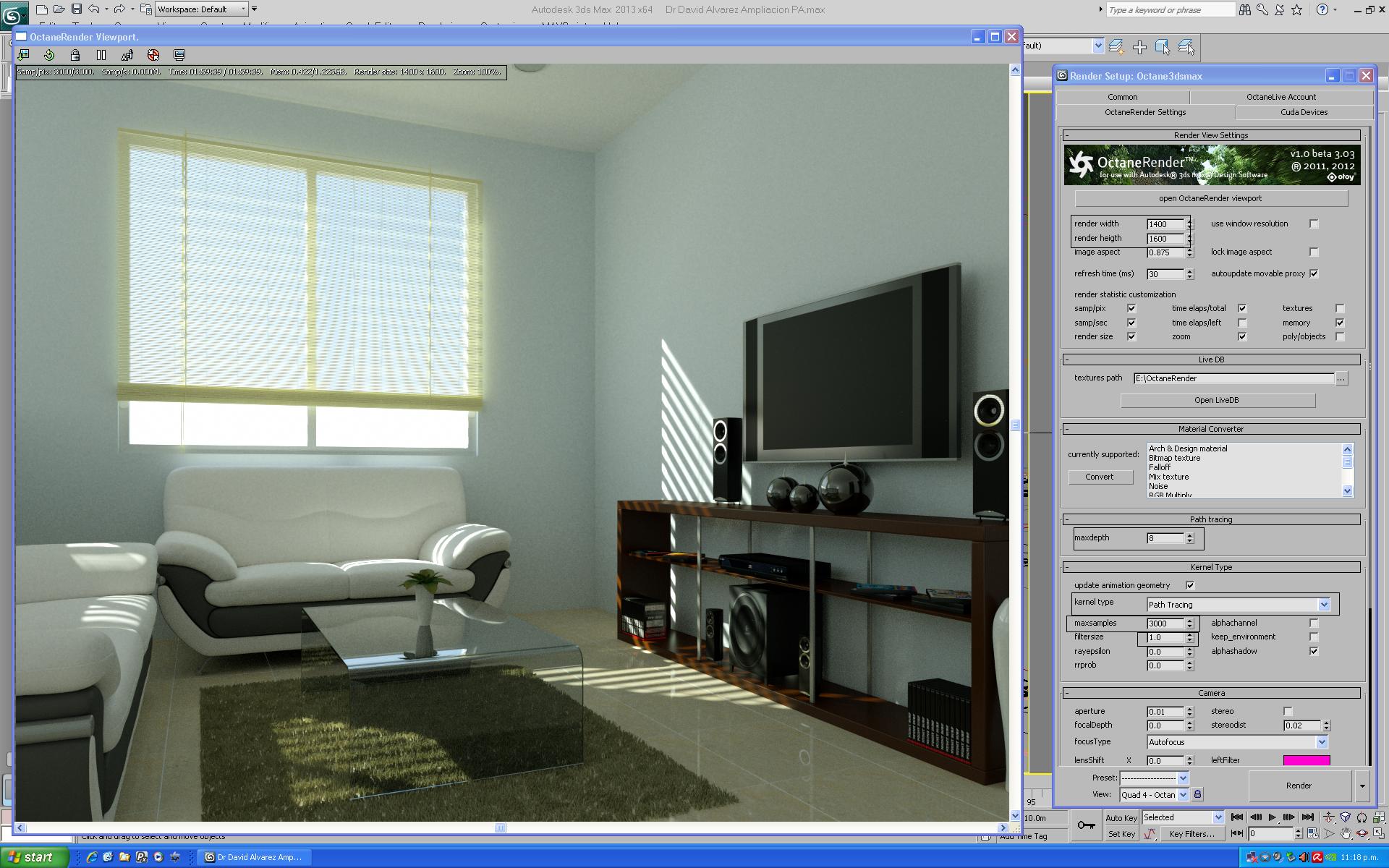This screenshot has height=868, width=1389.
Task: Click the magenta leftFilter color swatch
Action: [1306, 760]
